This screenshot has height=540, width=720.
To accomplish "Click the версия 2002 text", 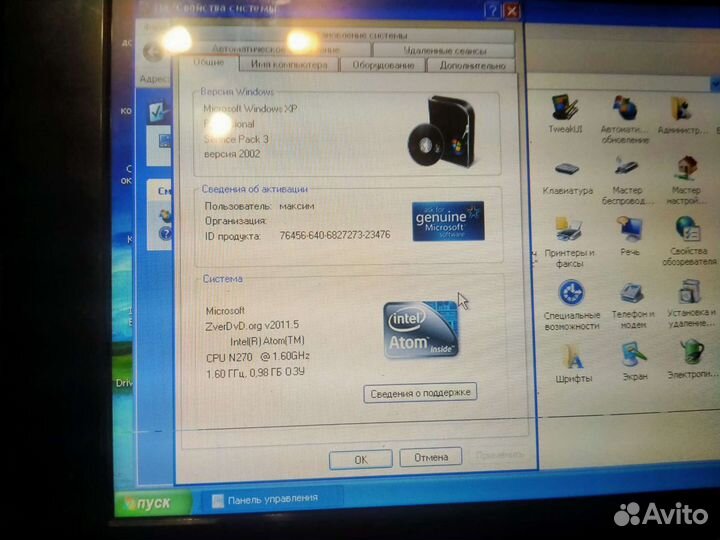I will click(232, 154).
